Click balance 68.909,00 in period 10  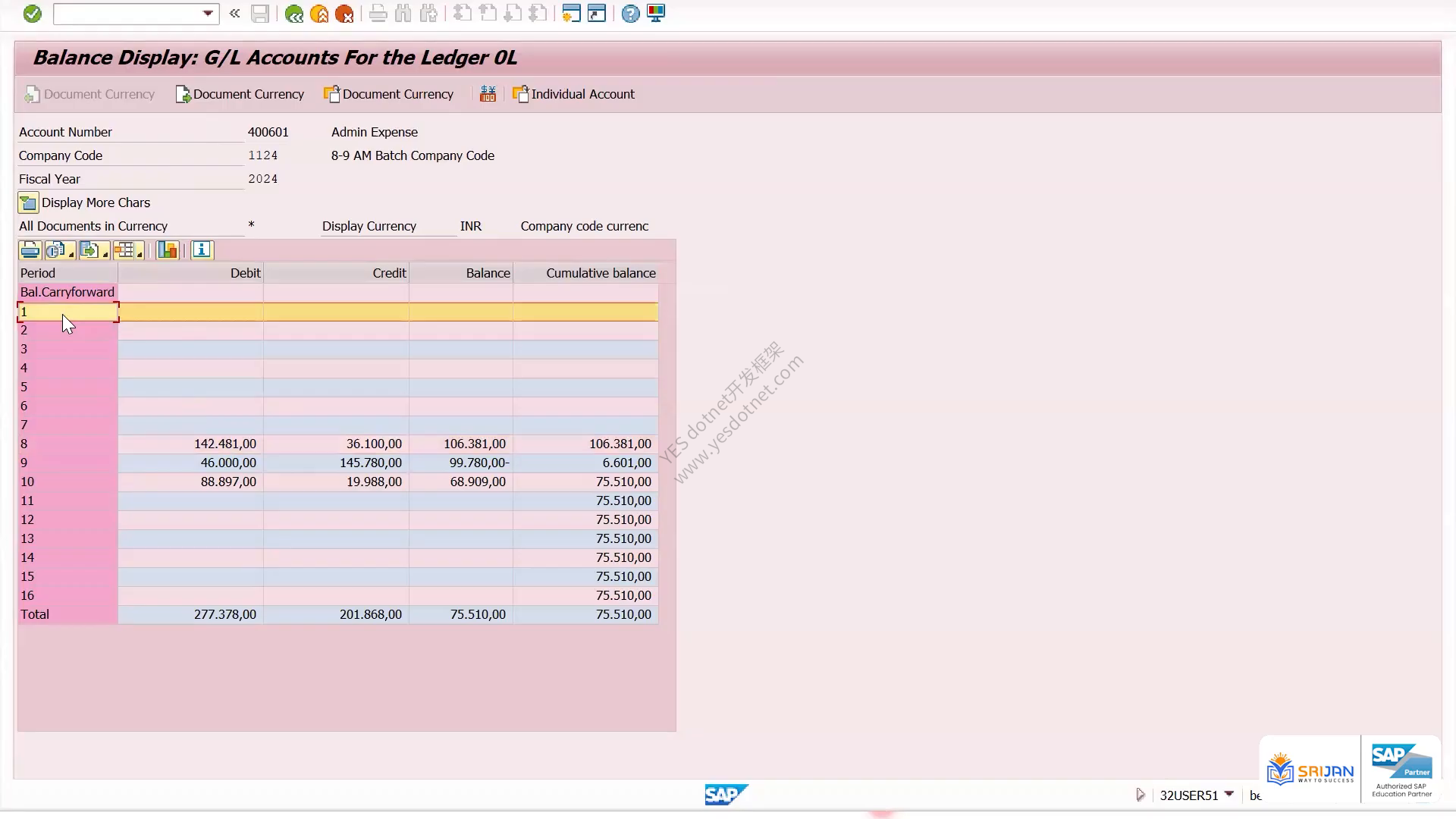[x=478, y=482]
